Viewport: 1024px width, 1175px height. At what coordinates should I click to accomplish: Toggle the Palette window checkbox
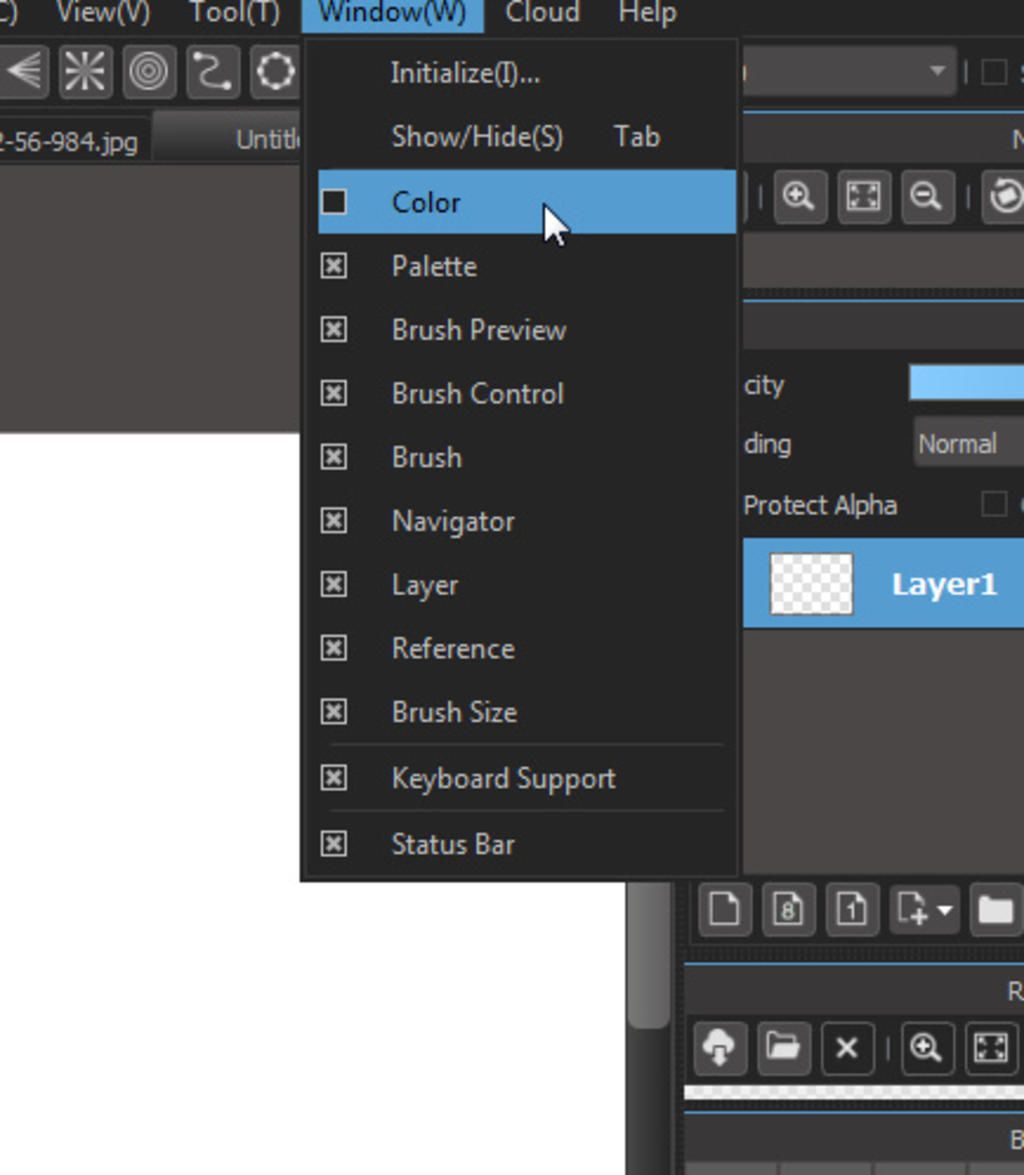[334, 266]
